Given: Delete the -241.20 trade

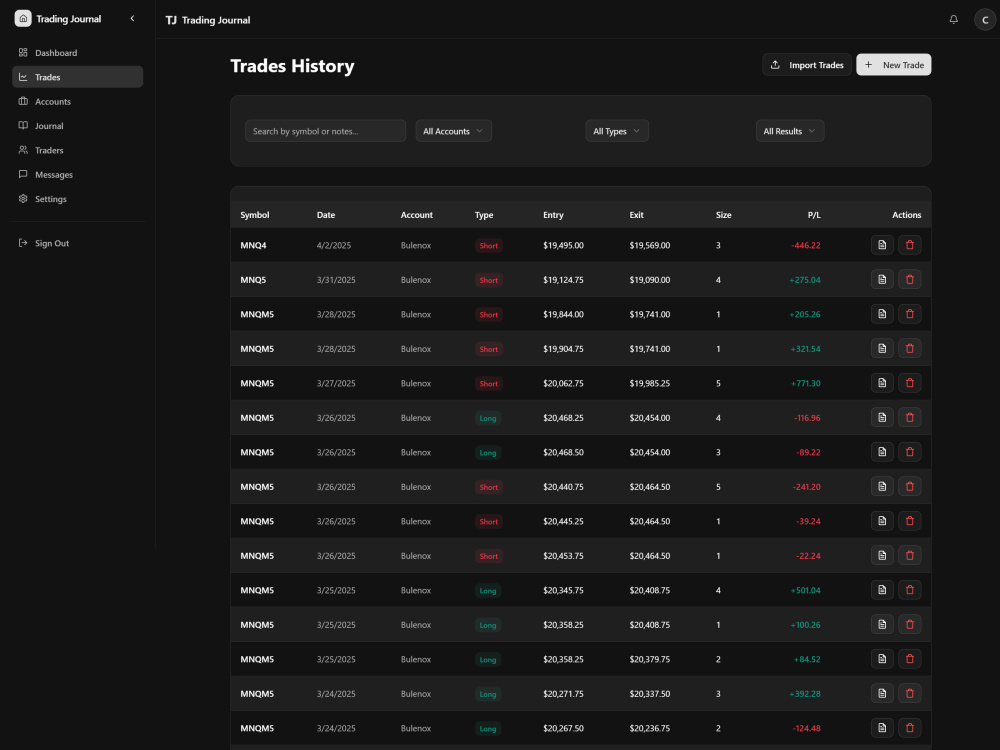Looking at the screenshot, I should [x=909, y=486].
